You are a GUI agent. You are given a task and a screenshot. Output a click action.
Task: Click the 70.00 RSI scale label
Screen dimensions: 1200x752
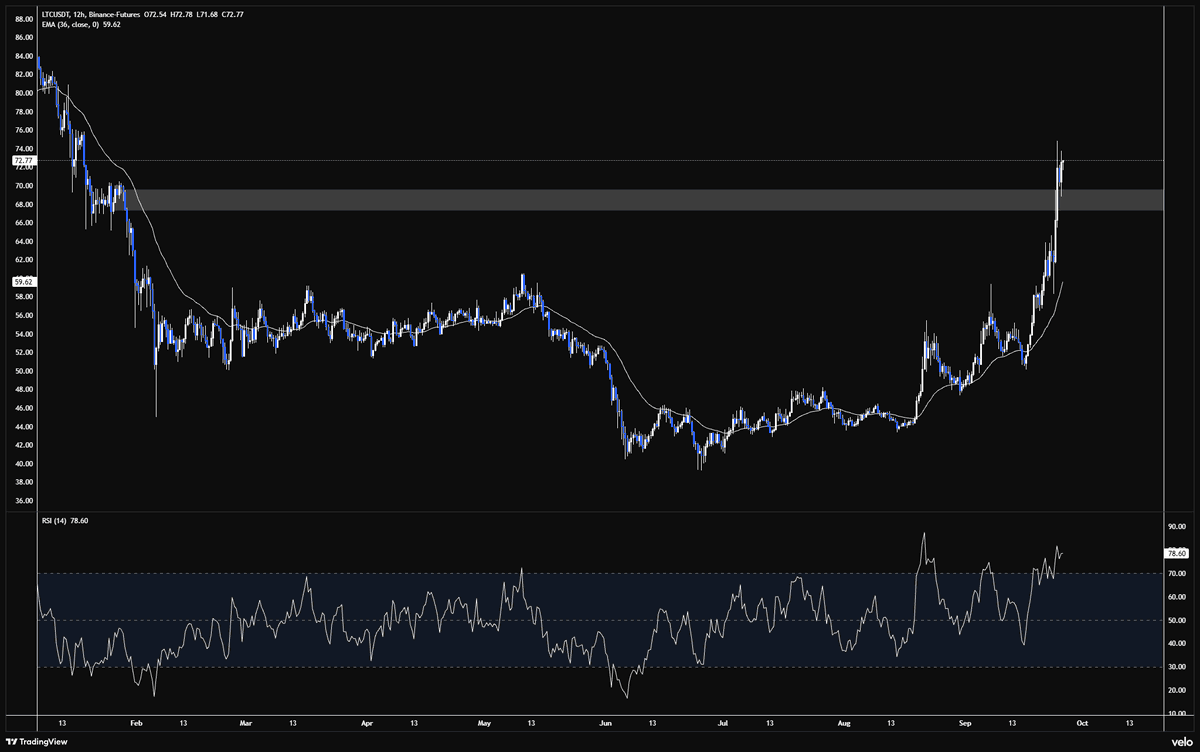[1176, 573]
